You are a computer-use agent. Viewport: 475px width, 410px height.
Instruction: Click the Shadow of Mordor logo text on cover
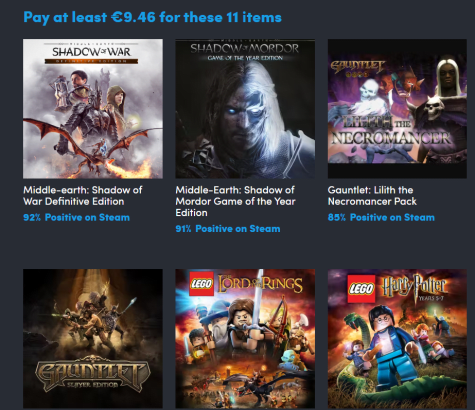pyautogui.click(x=245, y=52)
